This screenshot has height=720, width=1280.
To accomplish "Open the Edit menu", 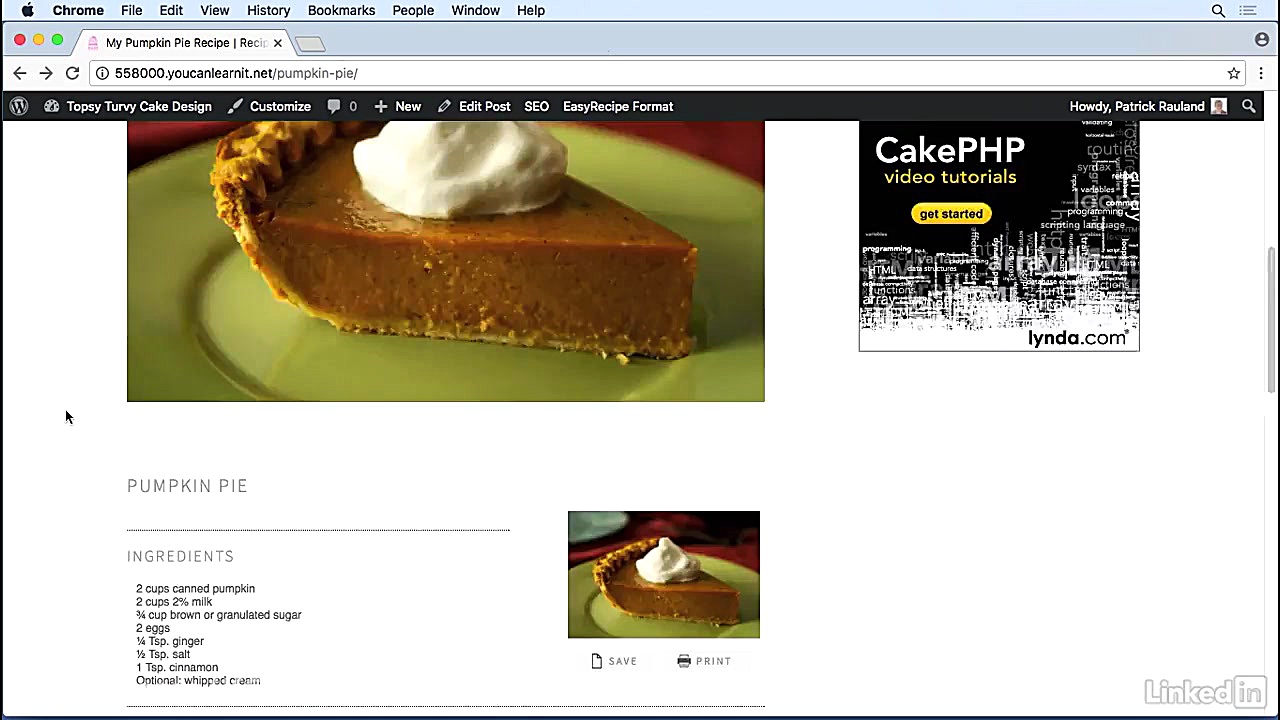I will tap(171, 10).
